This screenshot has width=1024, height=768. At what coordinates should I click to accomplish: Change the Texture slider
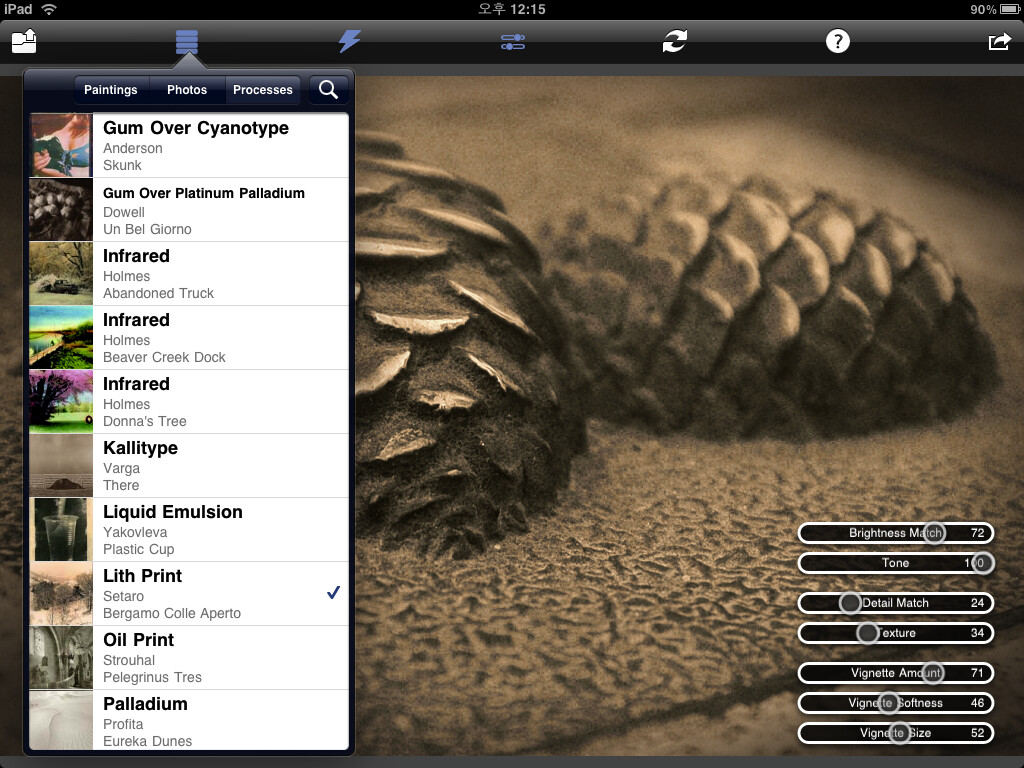(867, 633)
